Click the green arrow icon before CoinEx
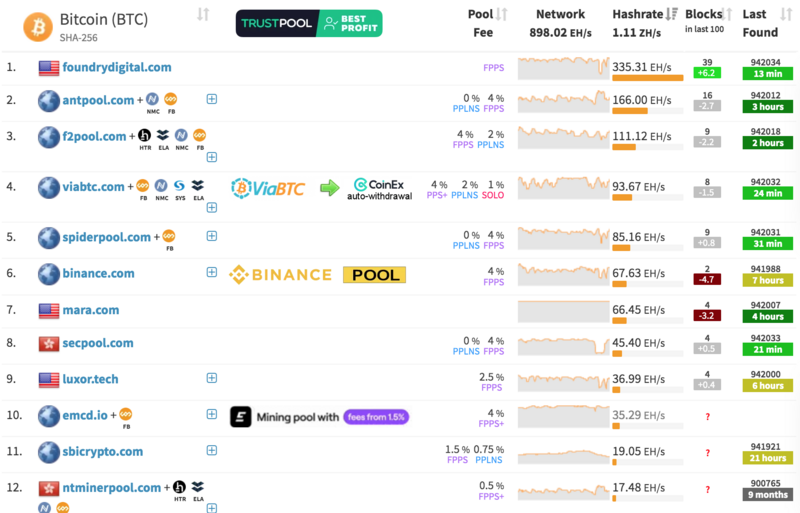800x513 pixels. coord(329,187)
